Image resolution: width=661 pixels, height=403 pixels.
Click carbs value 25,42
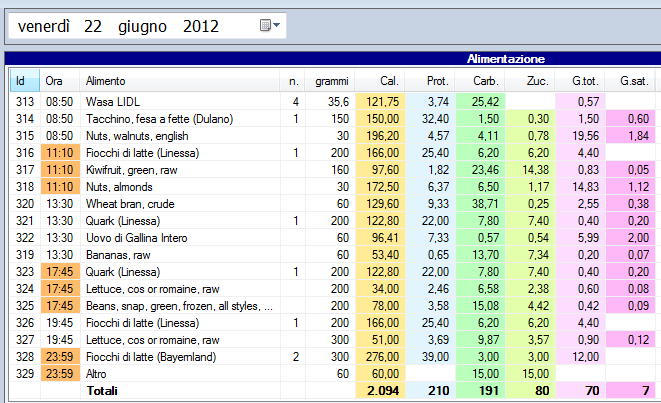481,102
